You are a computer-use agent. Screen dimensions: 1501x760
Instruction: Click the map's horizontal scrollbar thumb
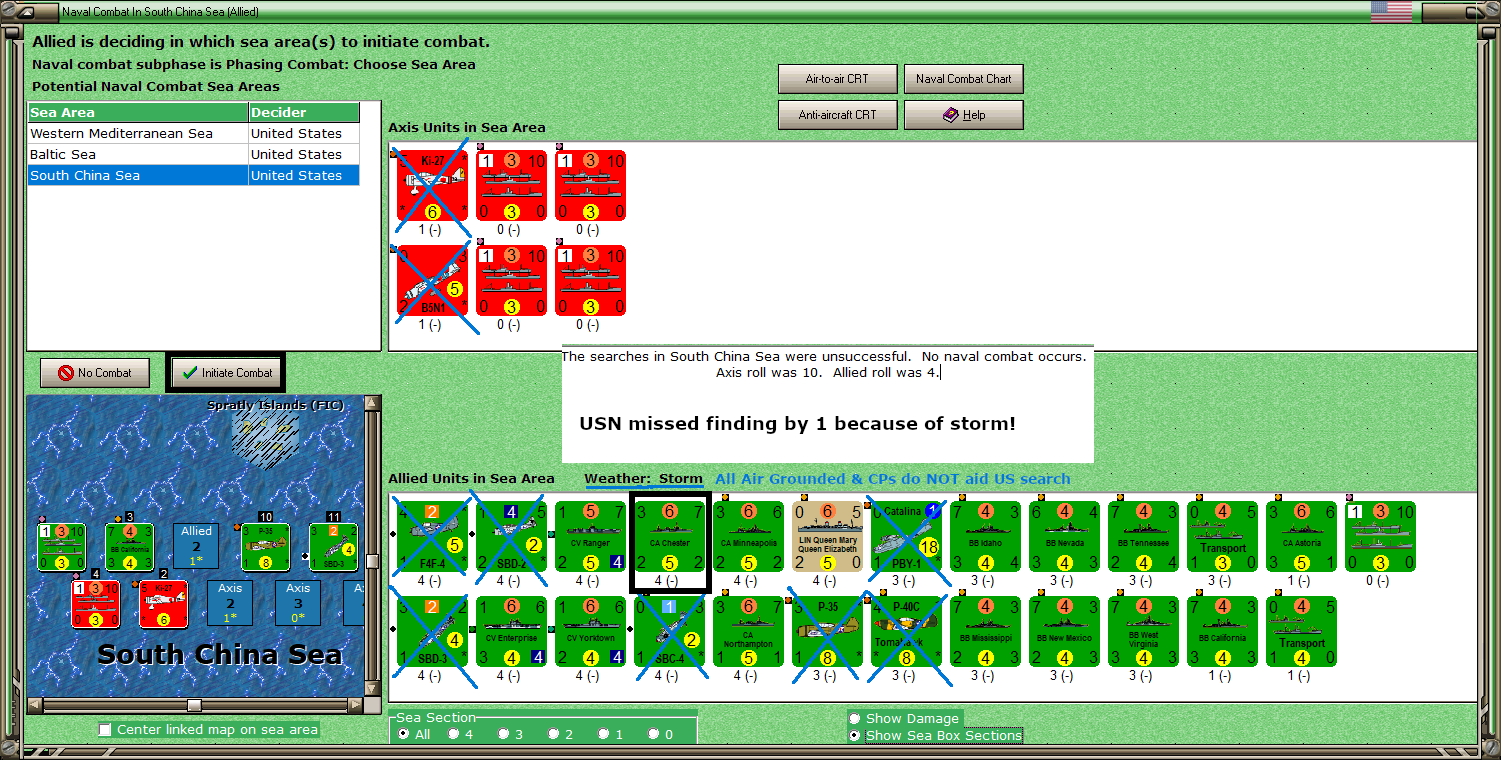pos(194,705)
